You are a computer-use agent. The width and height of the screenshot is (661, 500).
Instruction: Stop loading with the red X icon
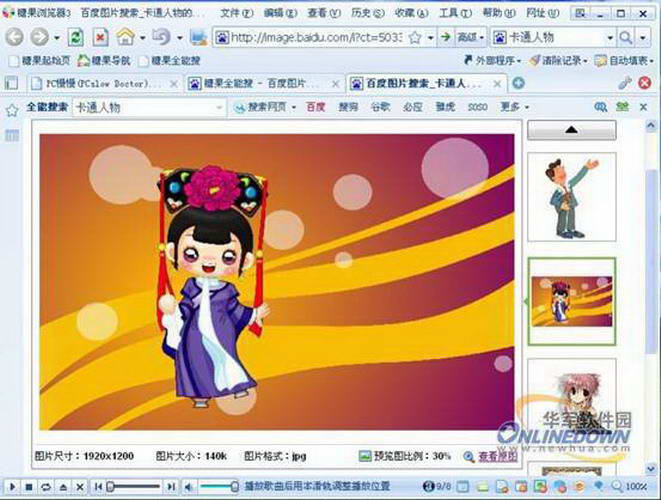tap(100, 37)
